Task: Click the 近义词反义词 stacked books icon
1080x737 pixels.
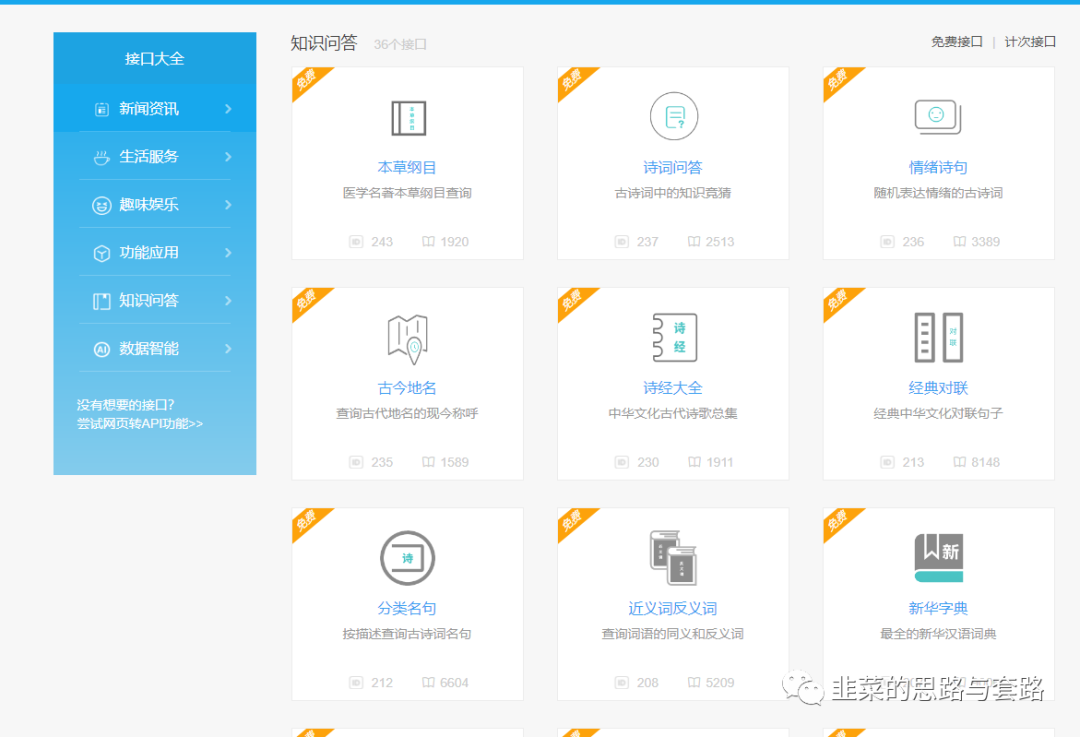Action: coord(673,557)
